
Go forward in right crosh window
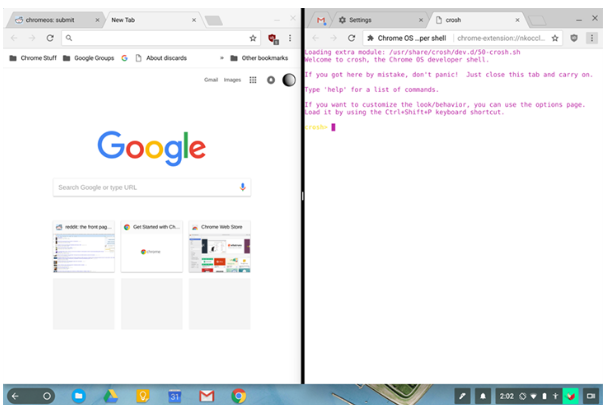(x=334, y=38)
